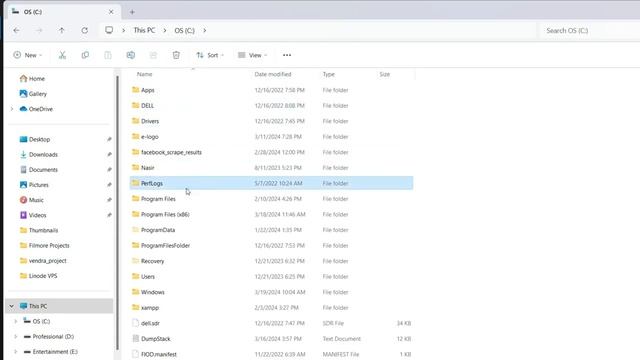This screenshot has height=360, width=640.
Task: Select the Nasir folder
Action: click(271, 168)
